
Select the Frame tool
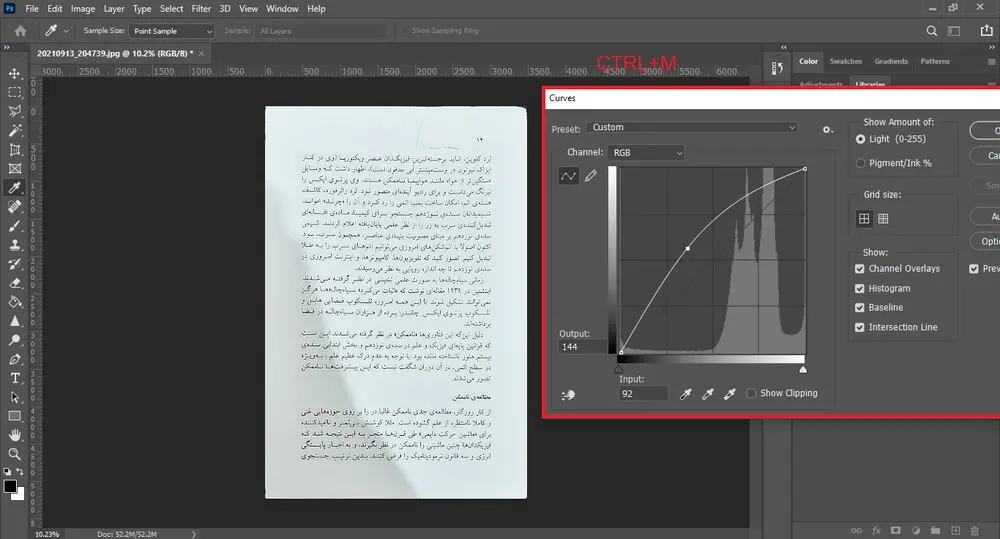pyautogui.click(x=15, y=168)
